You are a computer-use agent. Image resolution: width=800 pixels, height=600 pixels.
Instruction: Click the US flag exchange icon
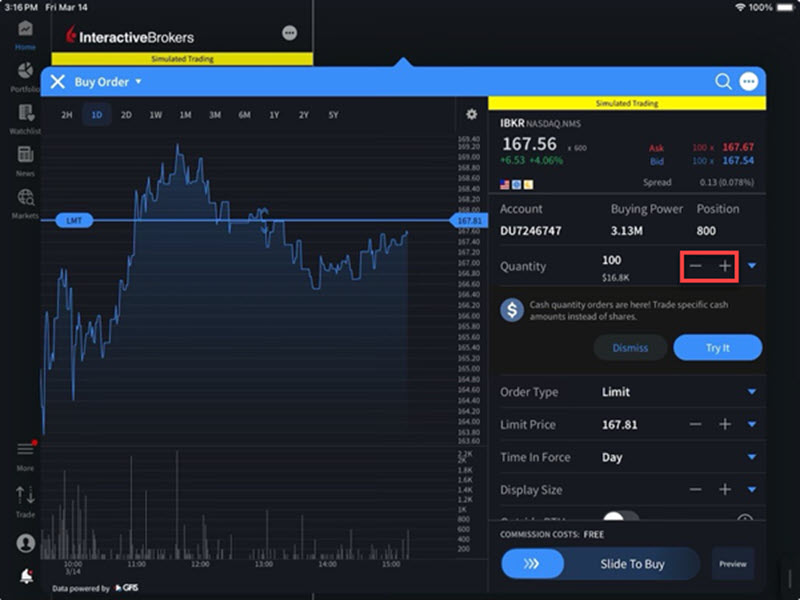pyautogui.click(x=505, y=185)
